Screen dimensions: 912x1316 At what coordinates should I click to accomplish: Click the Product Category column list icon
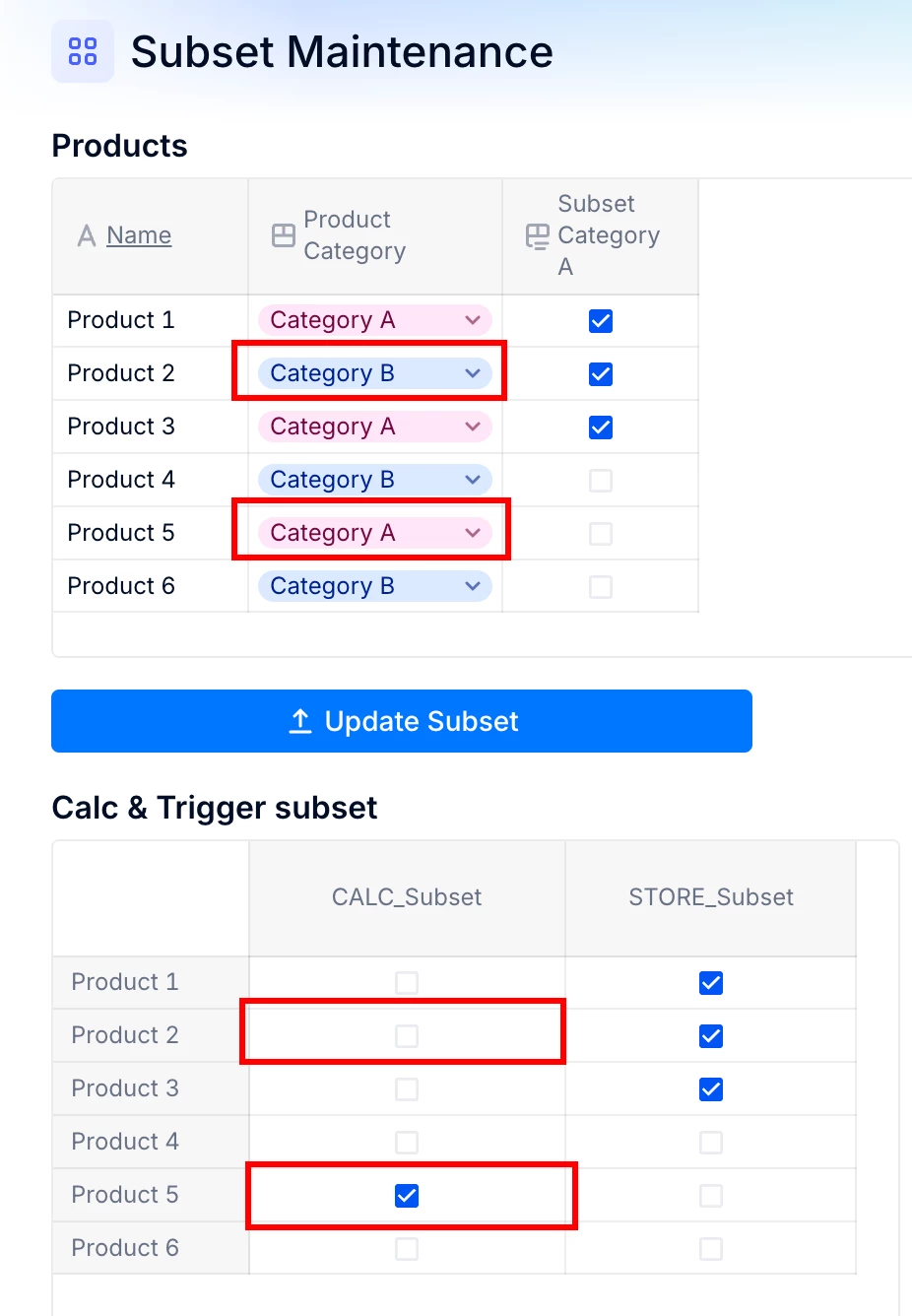284,235
